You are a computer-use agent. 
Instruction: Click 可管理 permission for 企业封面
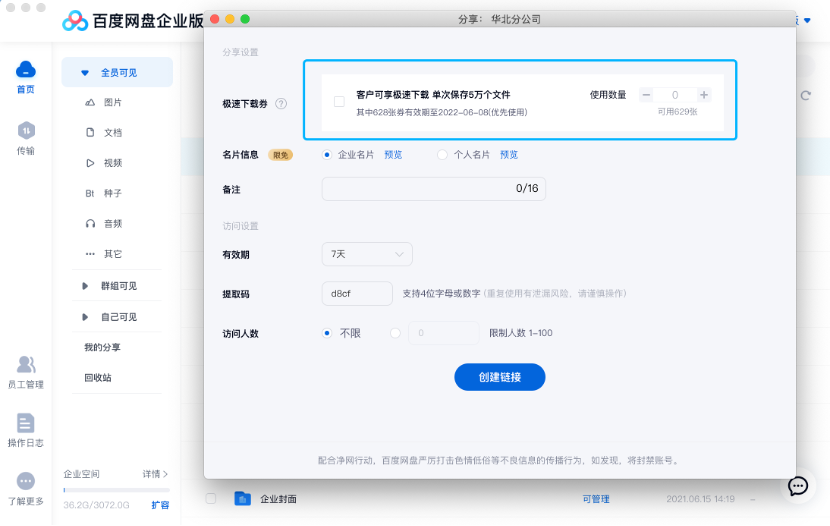[x=596, y=498]
